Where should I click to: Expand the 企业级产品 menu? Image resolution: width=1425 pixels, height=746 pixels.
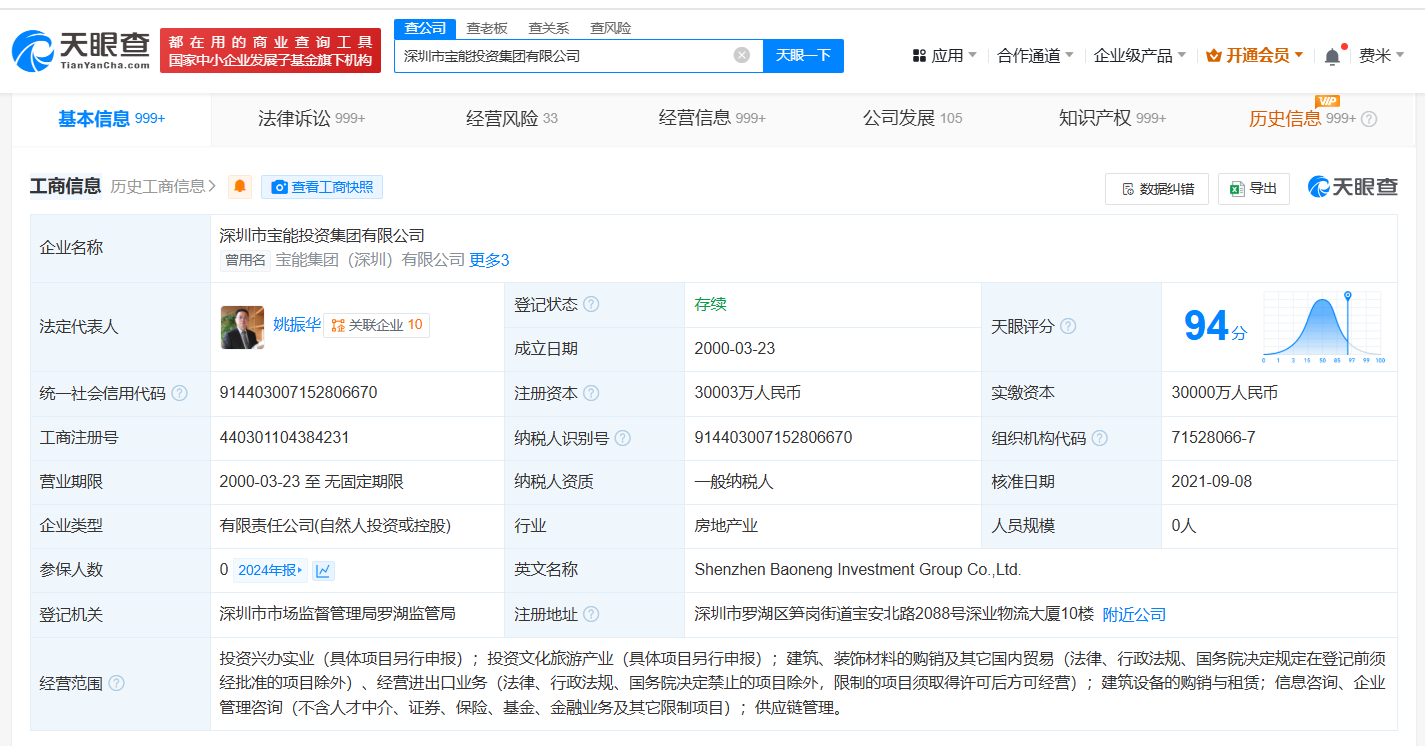pos(1139,55)
